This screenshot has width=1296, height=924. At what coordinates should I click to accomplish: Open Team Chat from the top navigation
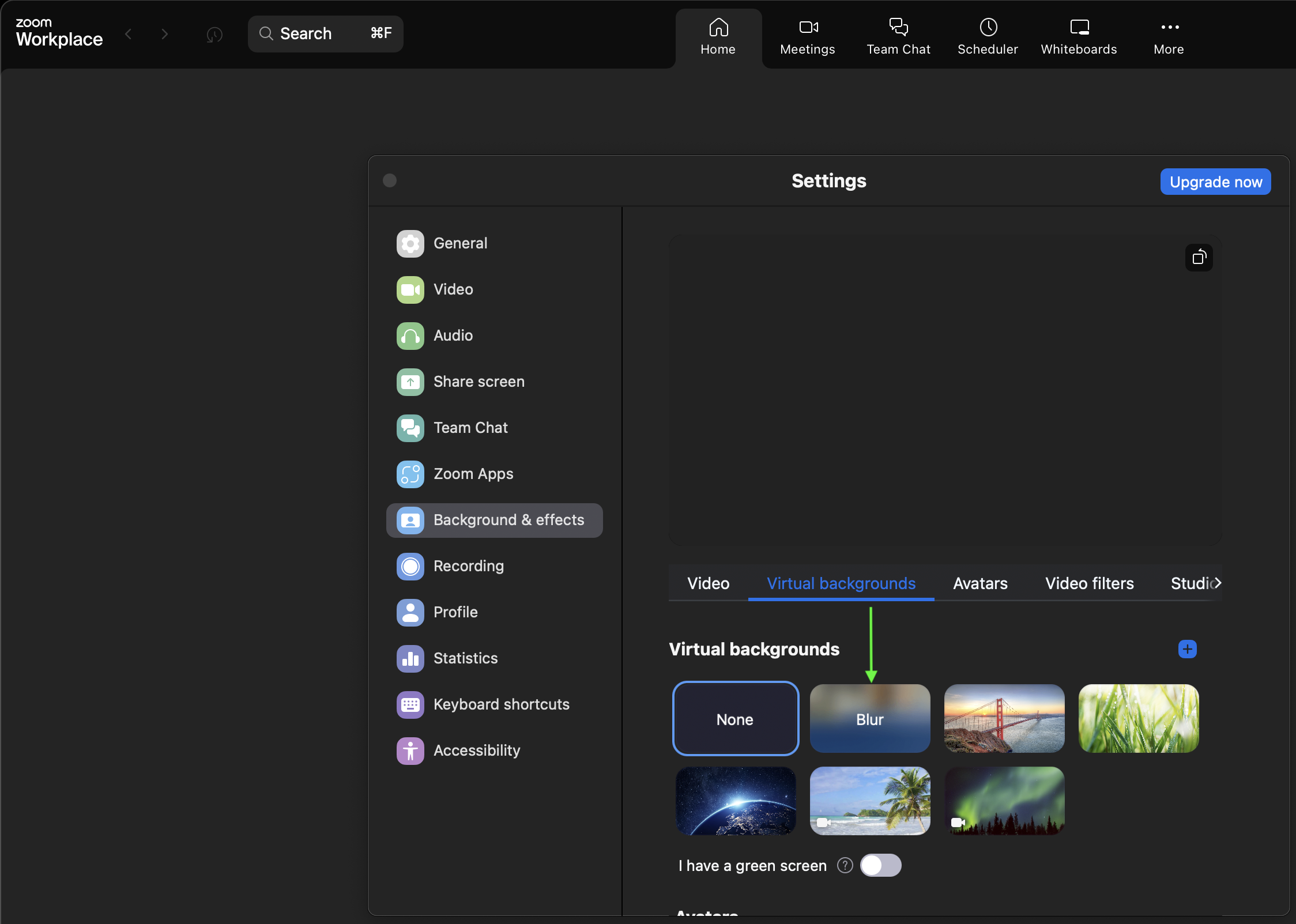click(898, 36)
